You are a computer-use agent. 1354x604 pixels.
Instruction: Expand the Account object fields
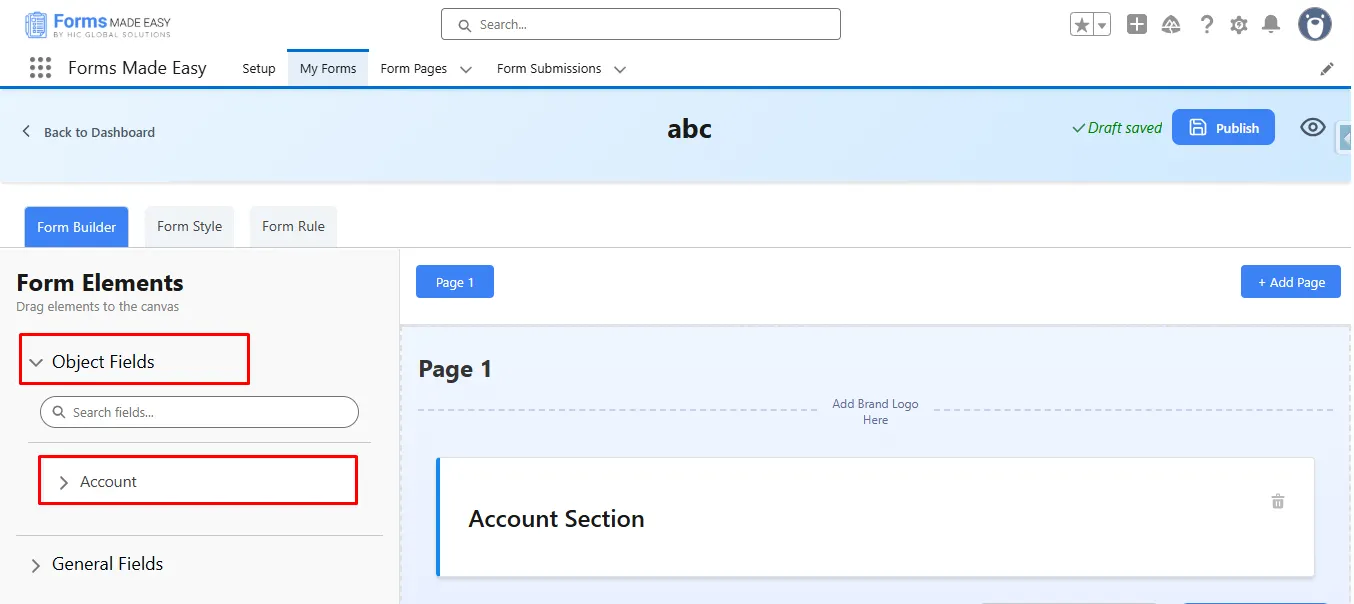[64, 482]
